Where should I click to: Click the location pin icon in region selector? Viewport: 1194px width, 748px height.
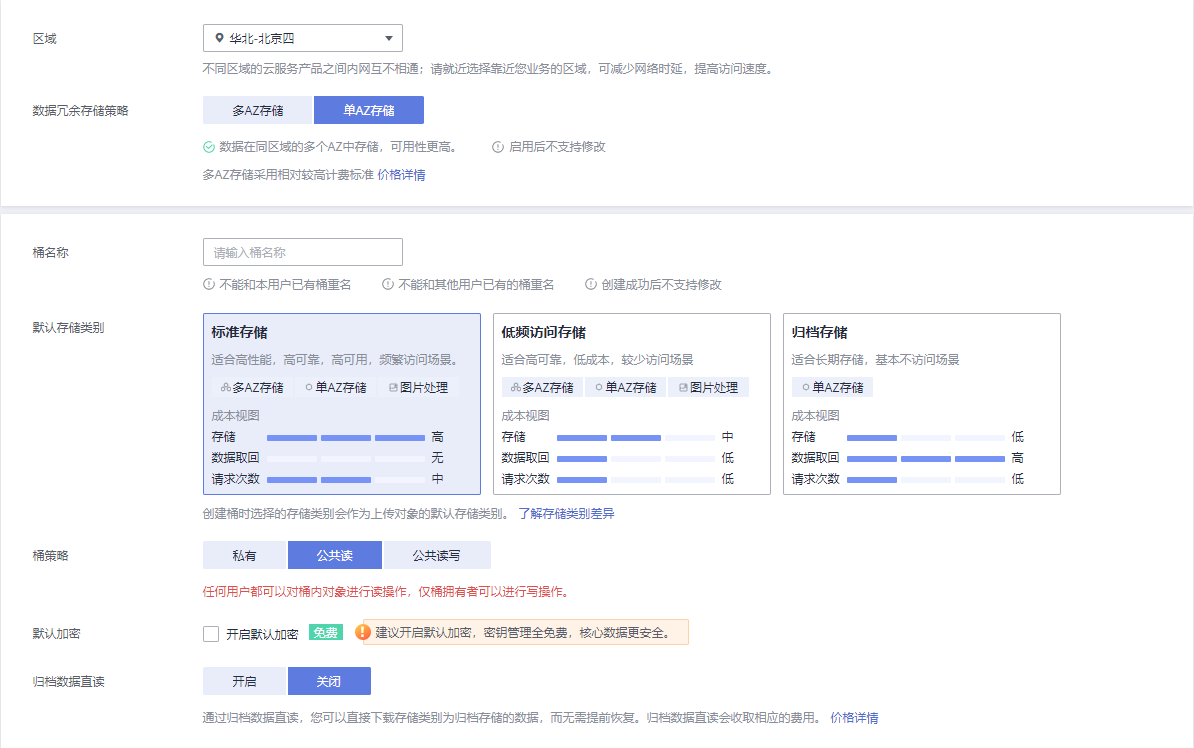point(219,39)
